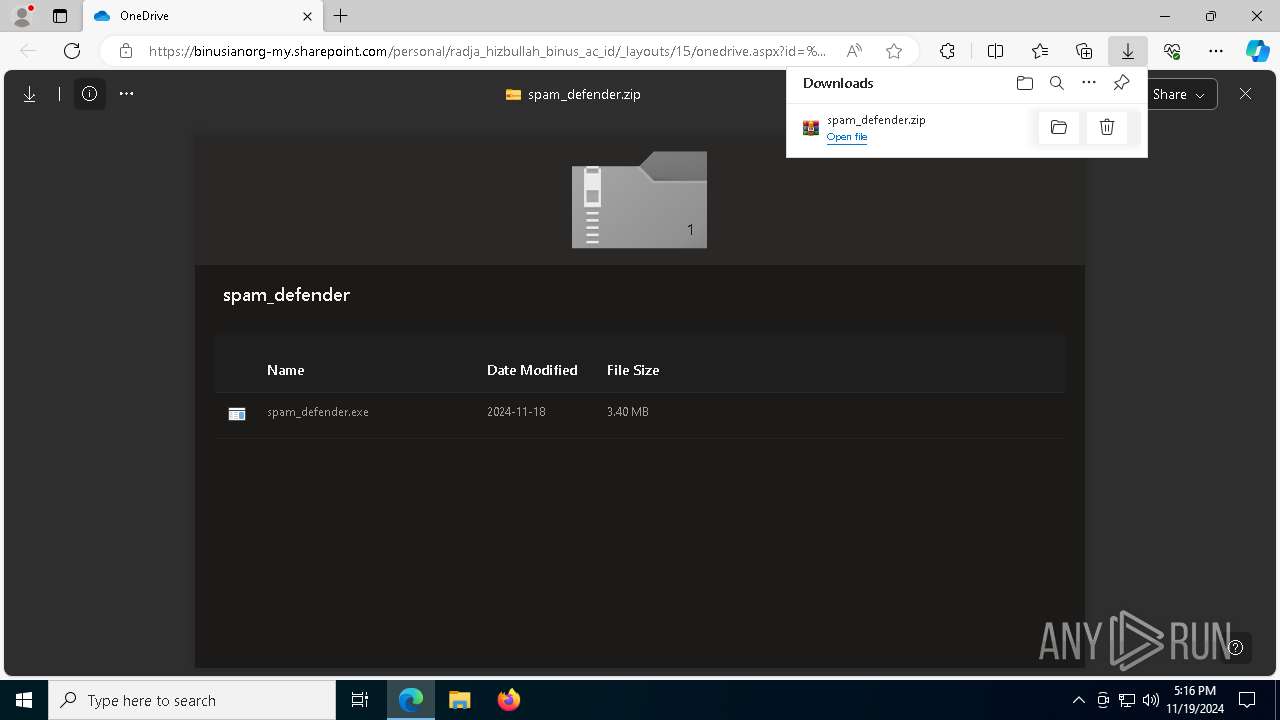This screenshot has height=720, width=1280.
Task: Open a new browser tab
Action: click(341, 16)
